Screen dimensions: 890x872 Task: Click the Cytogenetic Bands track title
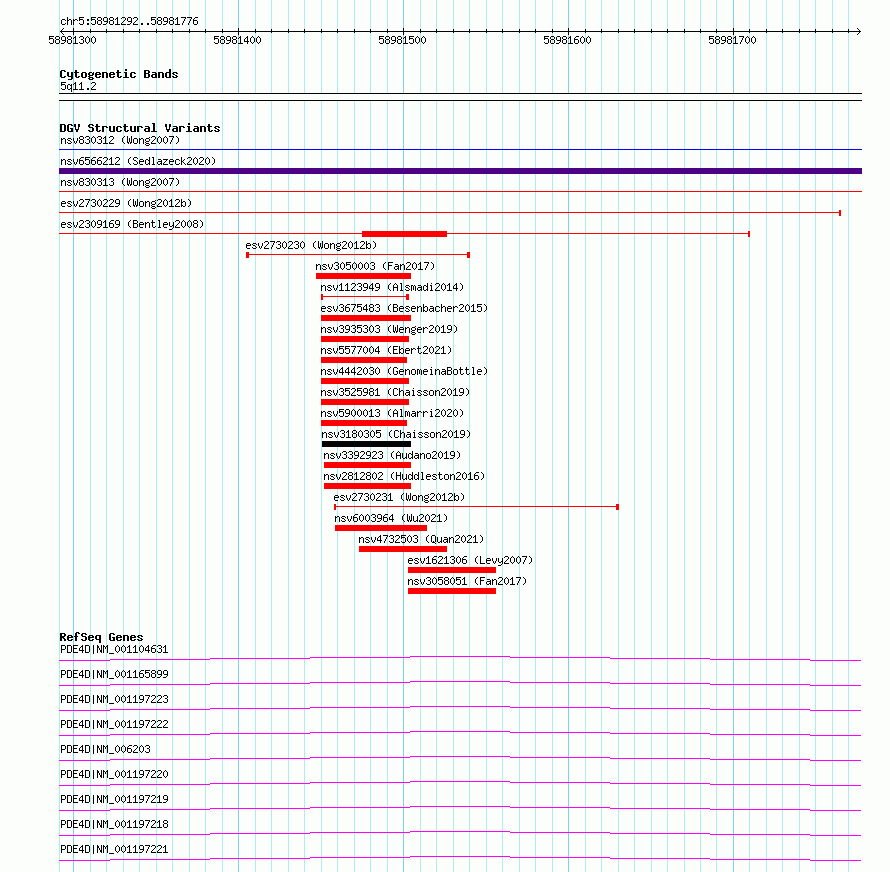click(119, 74)
